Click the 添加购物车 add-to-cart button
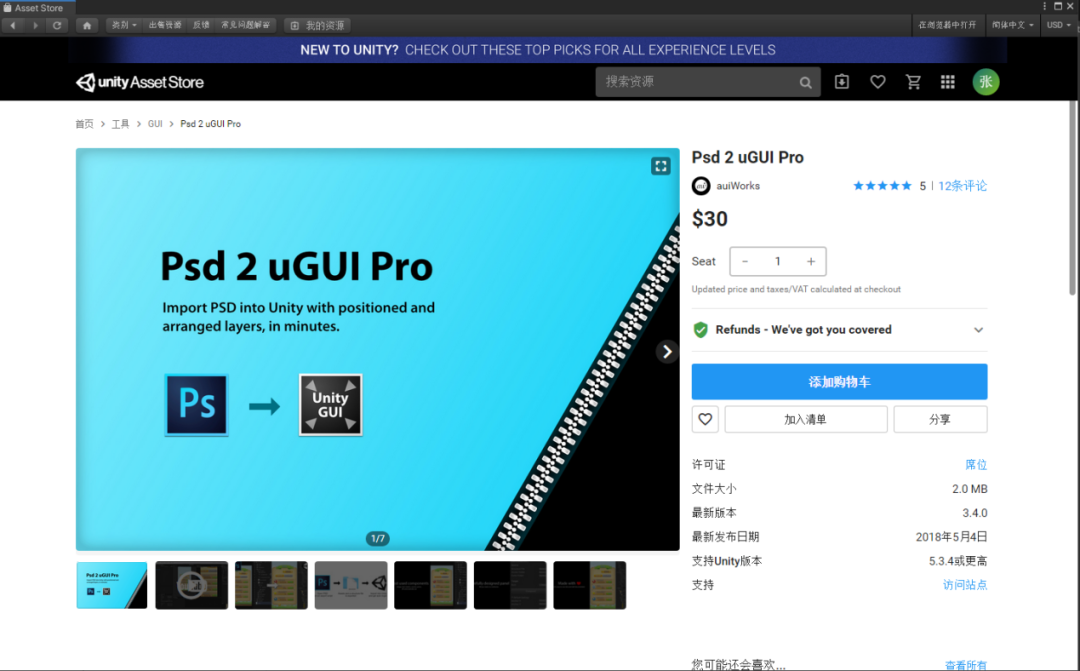 [x=839, y=382]
